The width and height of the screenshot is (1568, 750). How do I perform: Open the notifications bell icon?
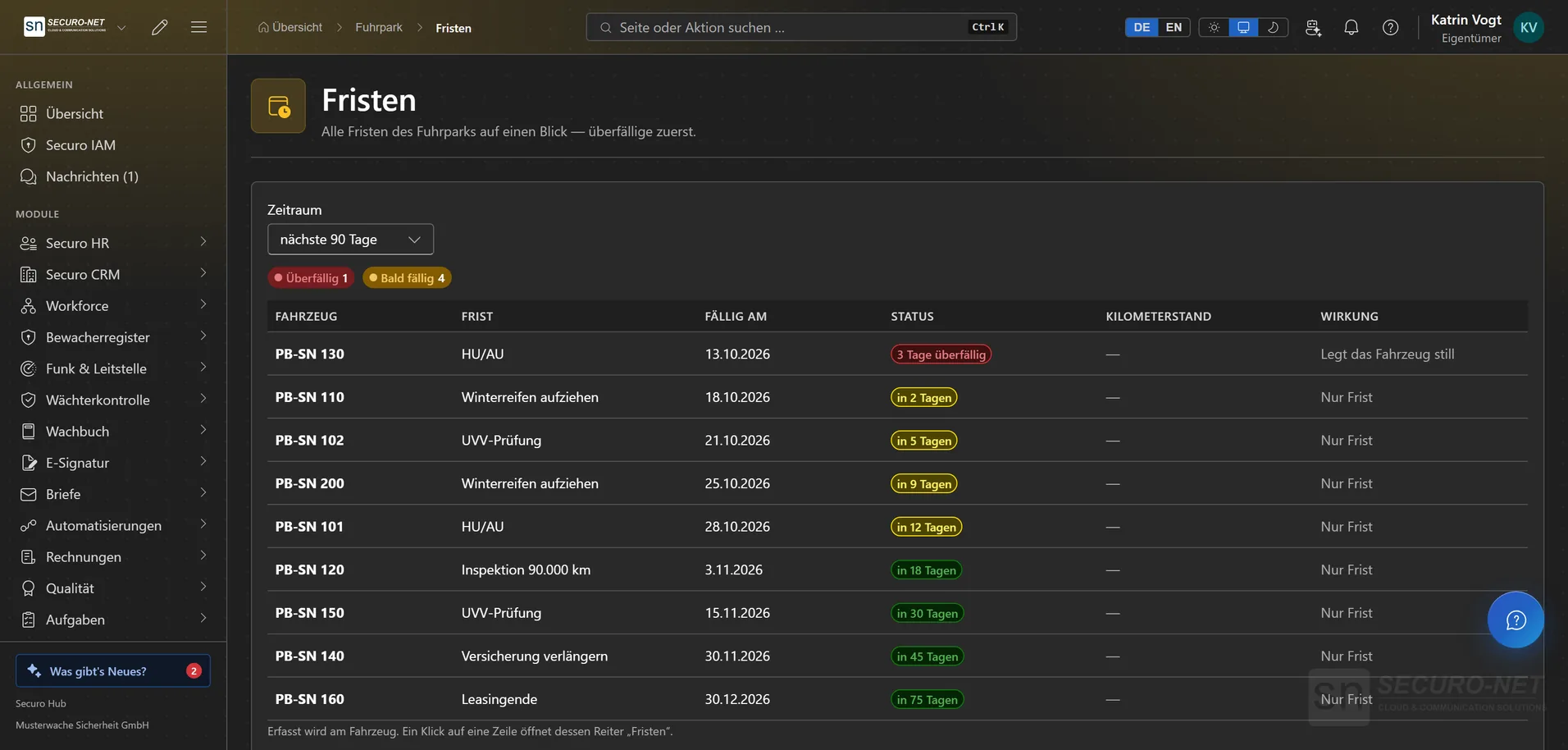(1351, 27)
